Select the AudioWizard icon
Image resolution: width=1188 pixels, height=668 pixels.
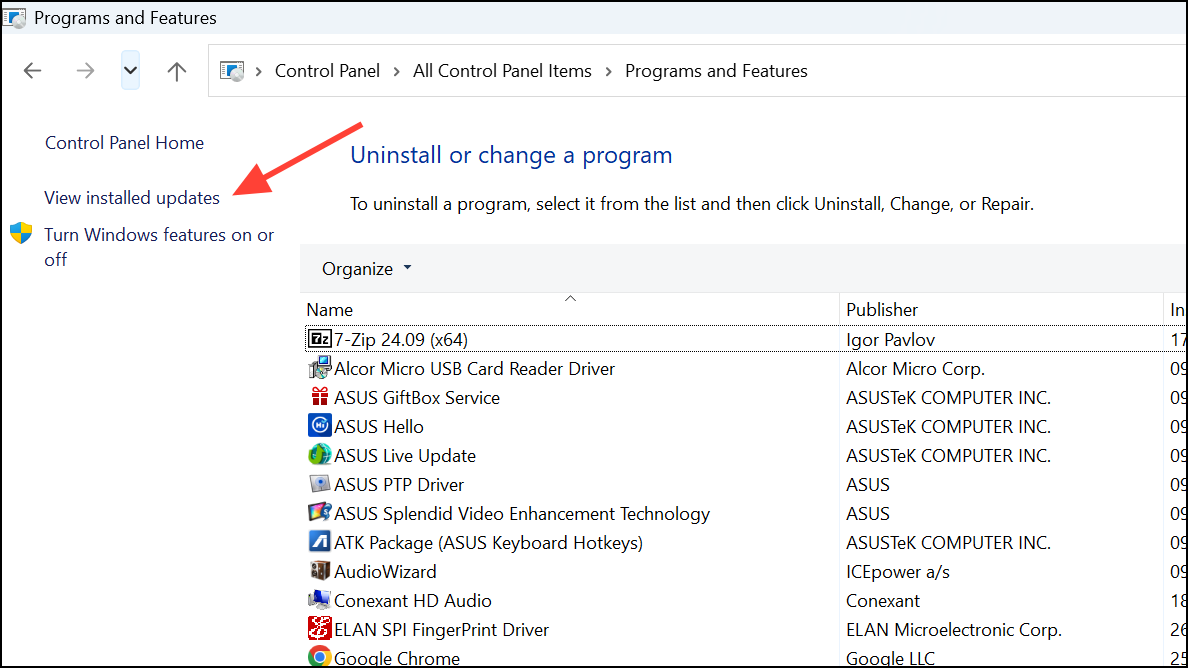319,572
